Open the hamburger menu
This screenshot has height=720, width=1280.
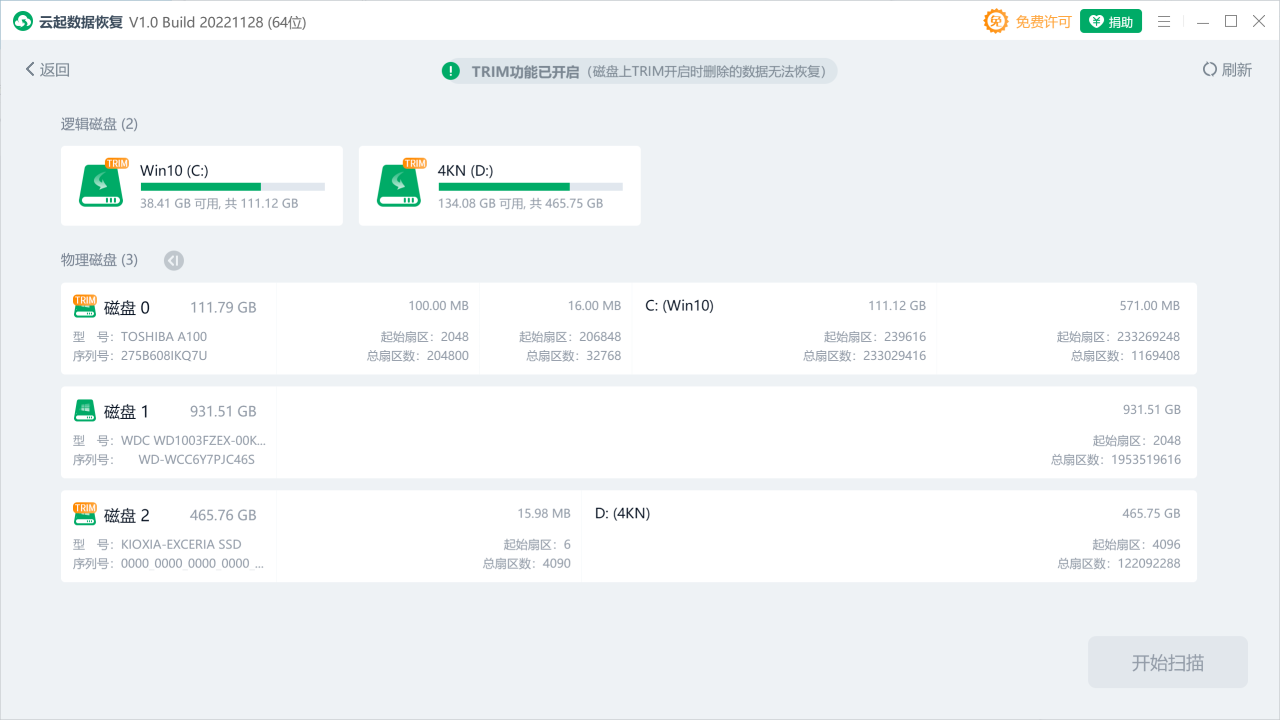tap(1164, 20)
